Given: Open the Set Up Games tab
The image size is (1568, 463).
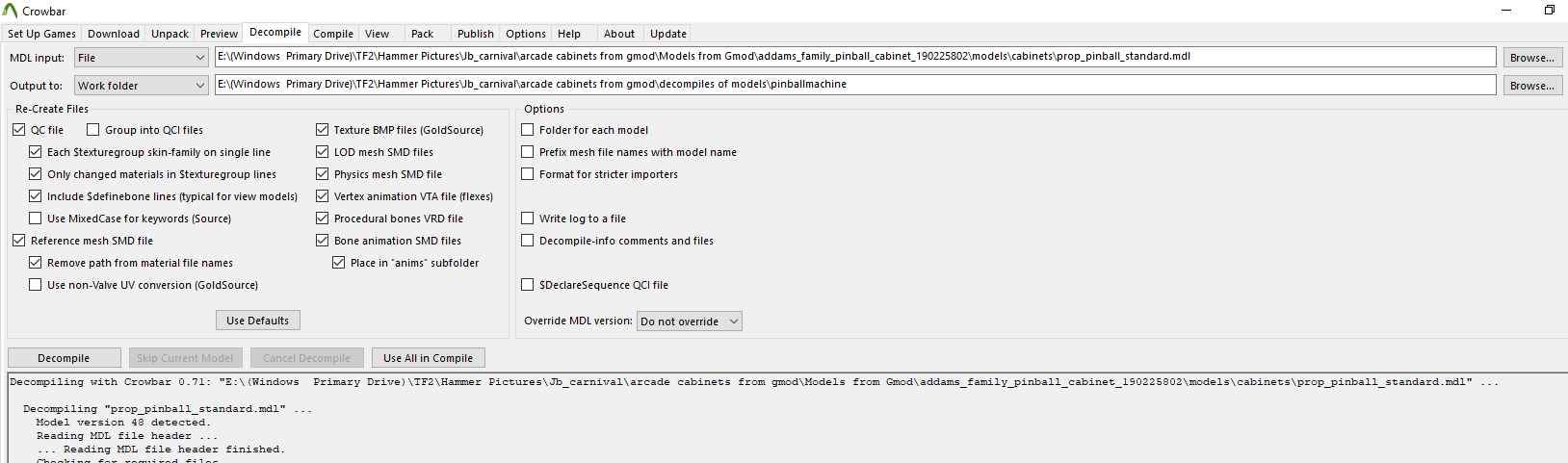Looking at the screenshot, I should pos(42,34).
